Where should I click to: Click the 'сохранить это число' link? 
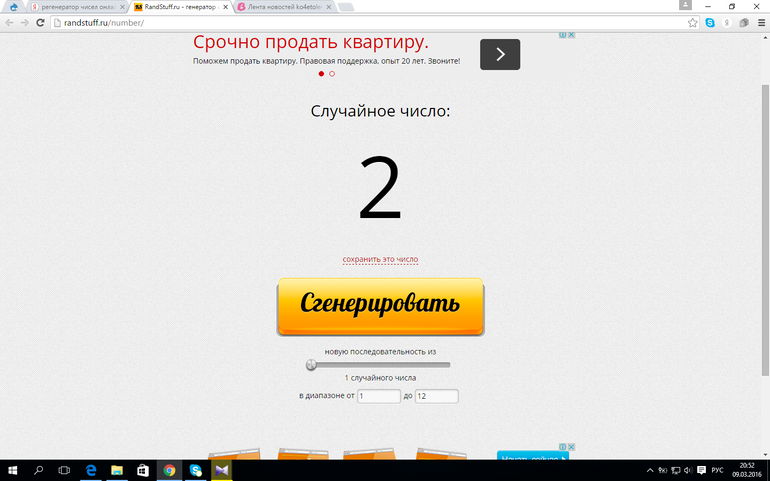click(380, 260)
